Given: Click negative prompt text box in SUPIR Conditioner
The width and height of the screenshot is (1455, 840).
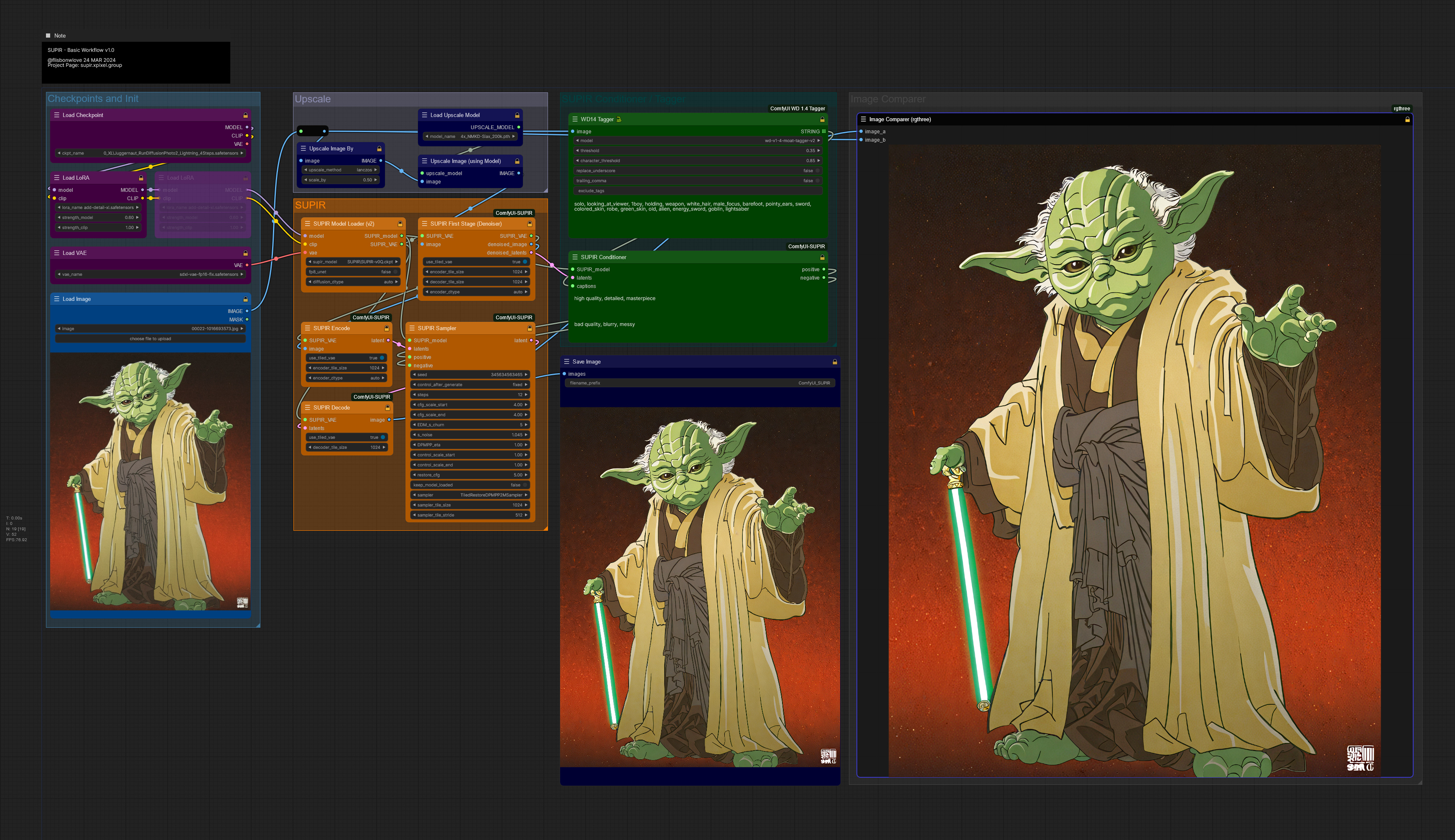Looking at the screenshot, I should coord(698,330).
